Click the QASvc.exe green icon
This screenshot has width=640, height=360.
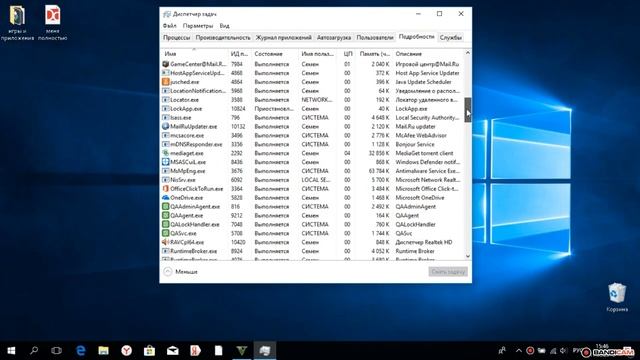click(x=165, y=233)
